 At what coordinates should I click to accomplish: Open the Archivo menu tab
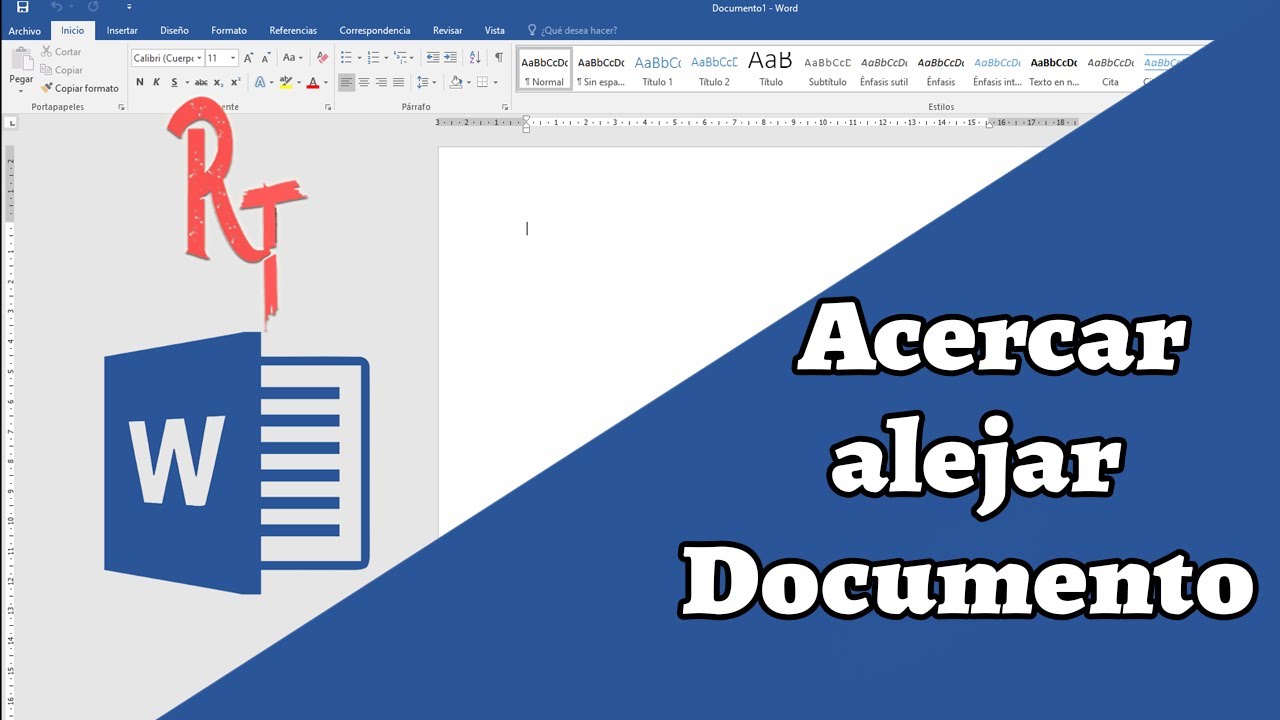click(25, 31)
